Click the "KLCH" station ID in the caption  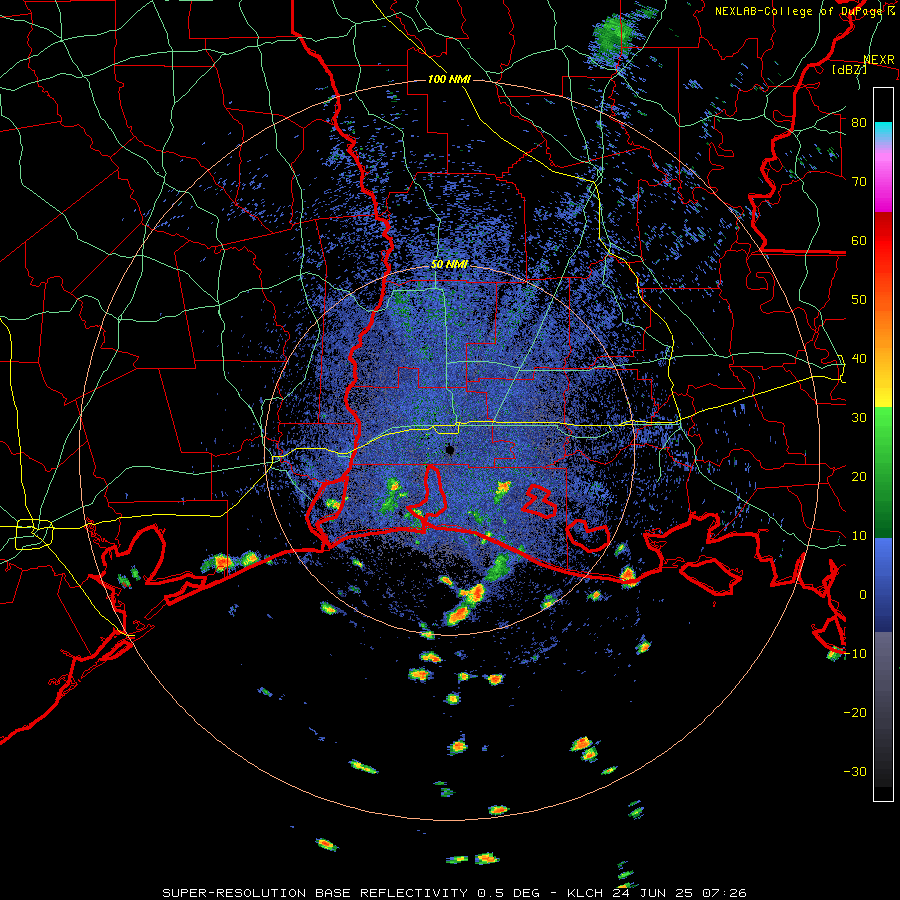(585, 893)
